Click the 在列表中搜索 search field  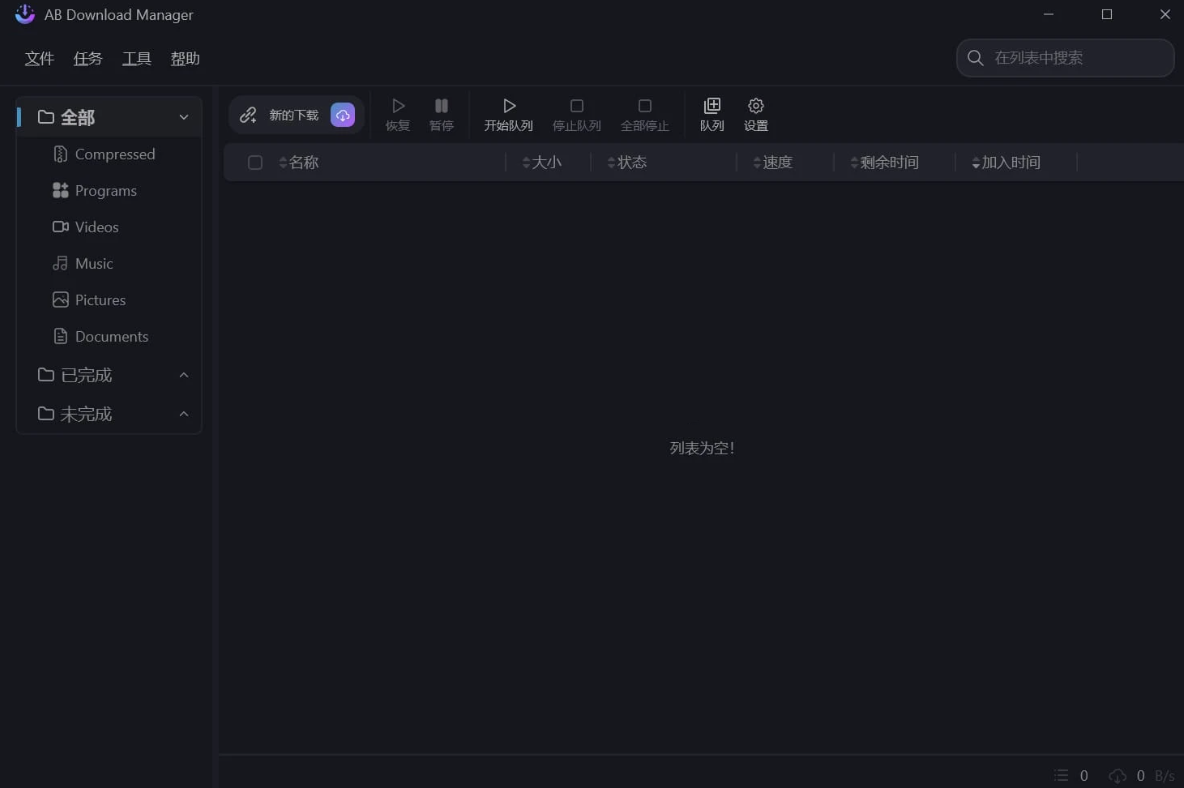[1063, 58]
